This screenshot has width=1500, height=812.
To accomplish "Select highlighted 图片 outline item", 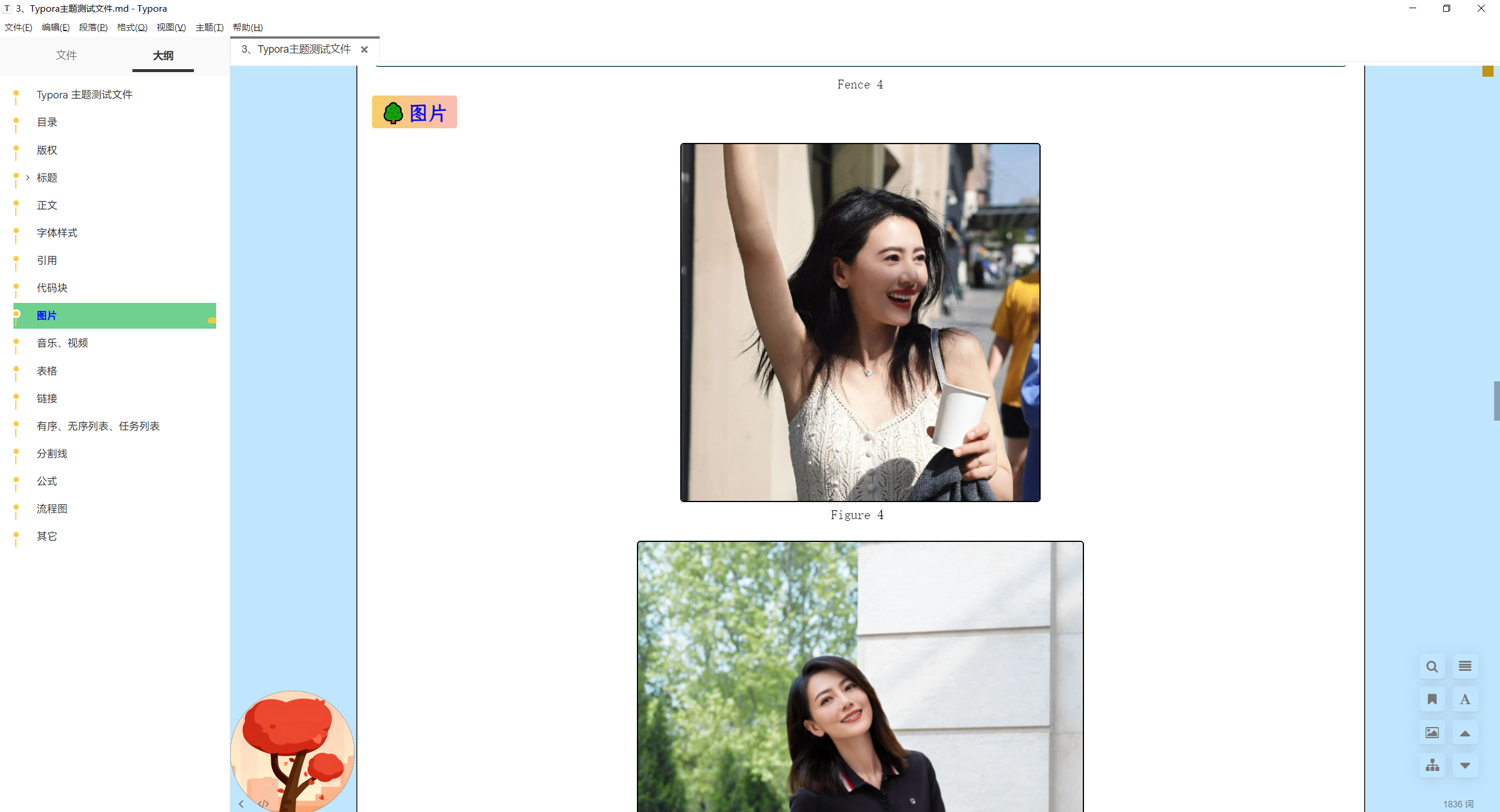I will 115,316.
